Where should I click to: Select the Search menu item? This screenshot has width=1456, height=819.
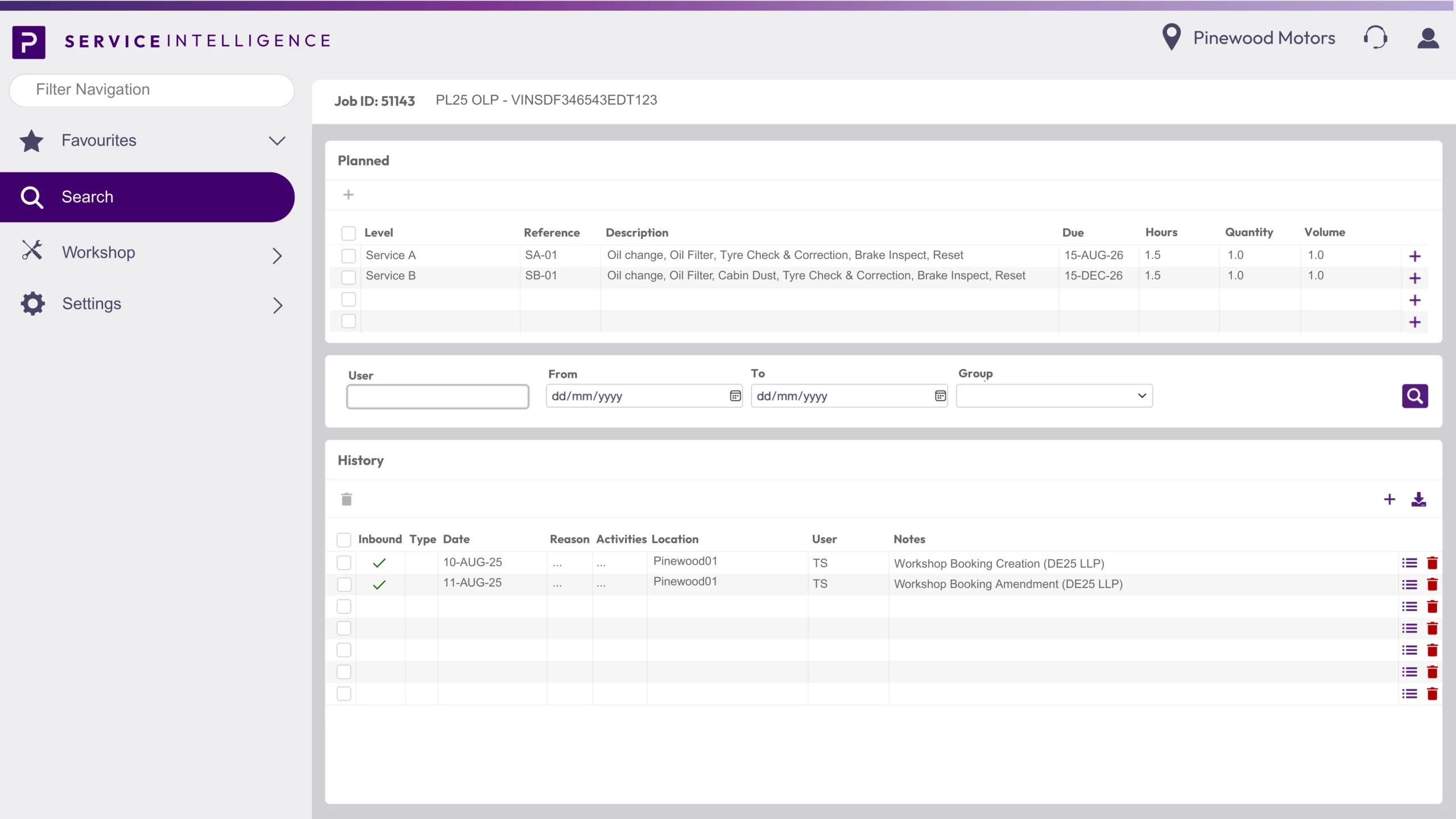click(x=147, y=197)
